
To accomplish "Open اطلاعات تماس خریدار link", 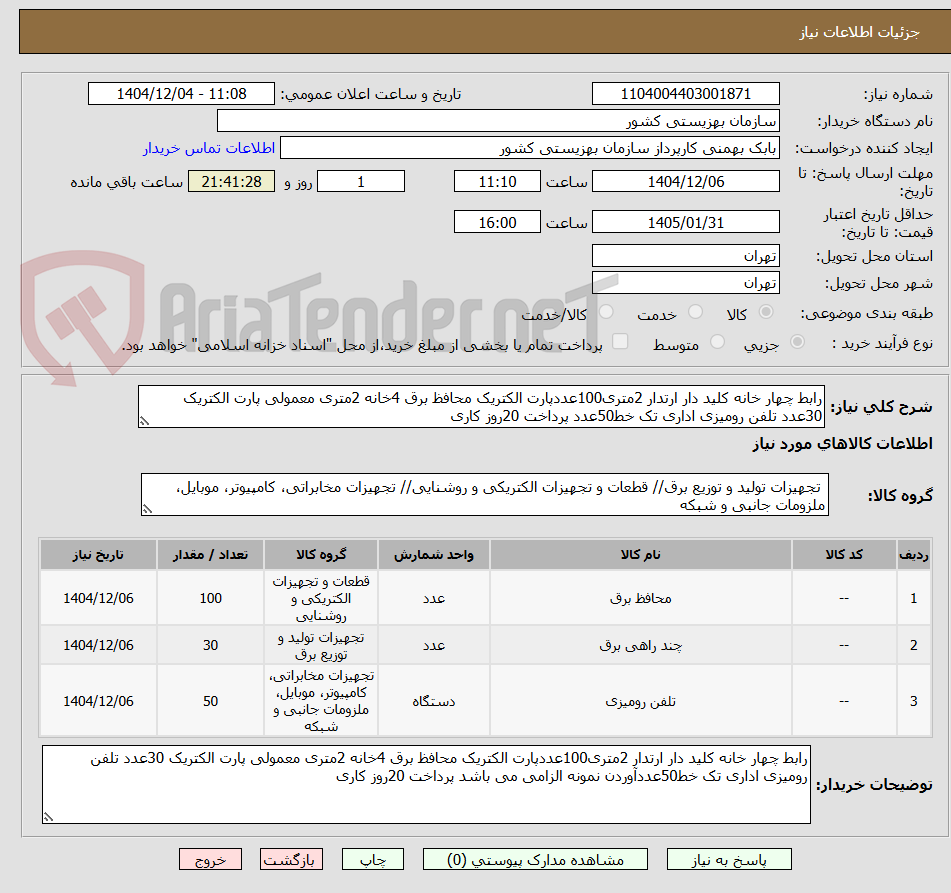I will point(209,148).
